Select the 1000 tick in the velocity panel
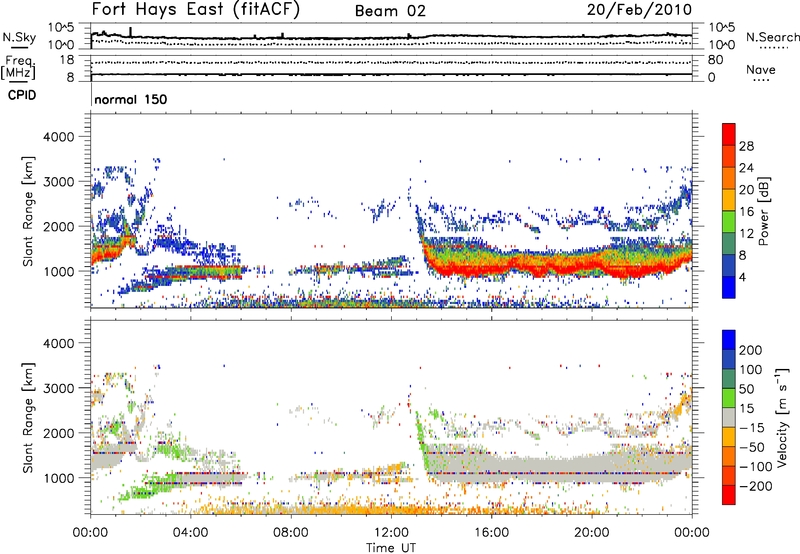800x554 pixels. [58, 478]
